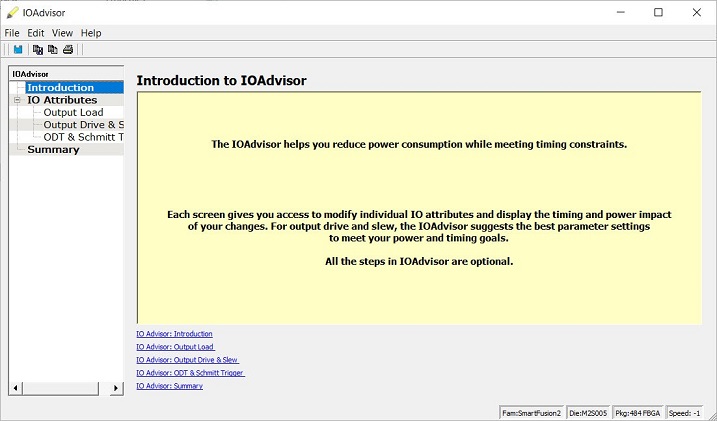The image size is (717, 421).
Task: Click the Save toolbar icon
Action: point(17,49)
